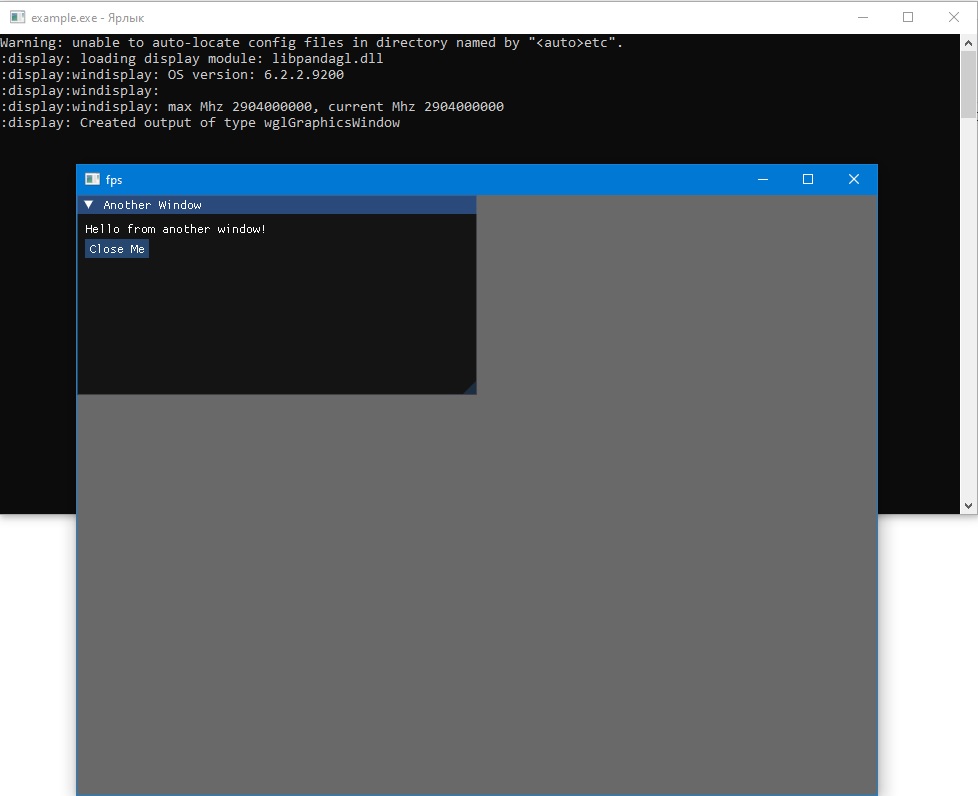Viewport: 978px width, 796px height.
Task: Click the example.exe console window icon
Action: (x=17, y=17)
